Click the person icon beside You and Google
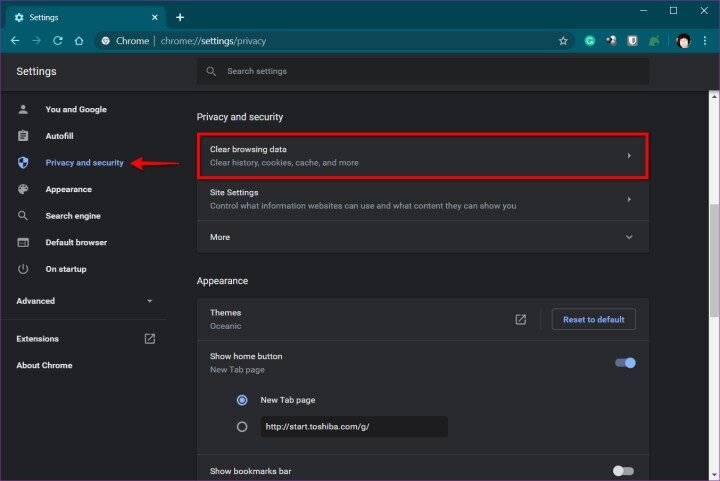 (23, 109)
